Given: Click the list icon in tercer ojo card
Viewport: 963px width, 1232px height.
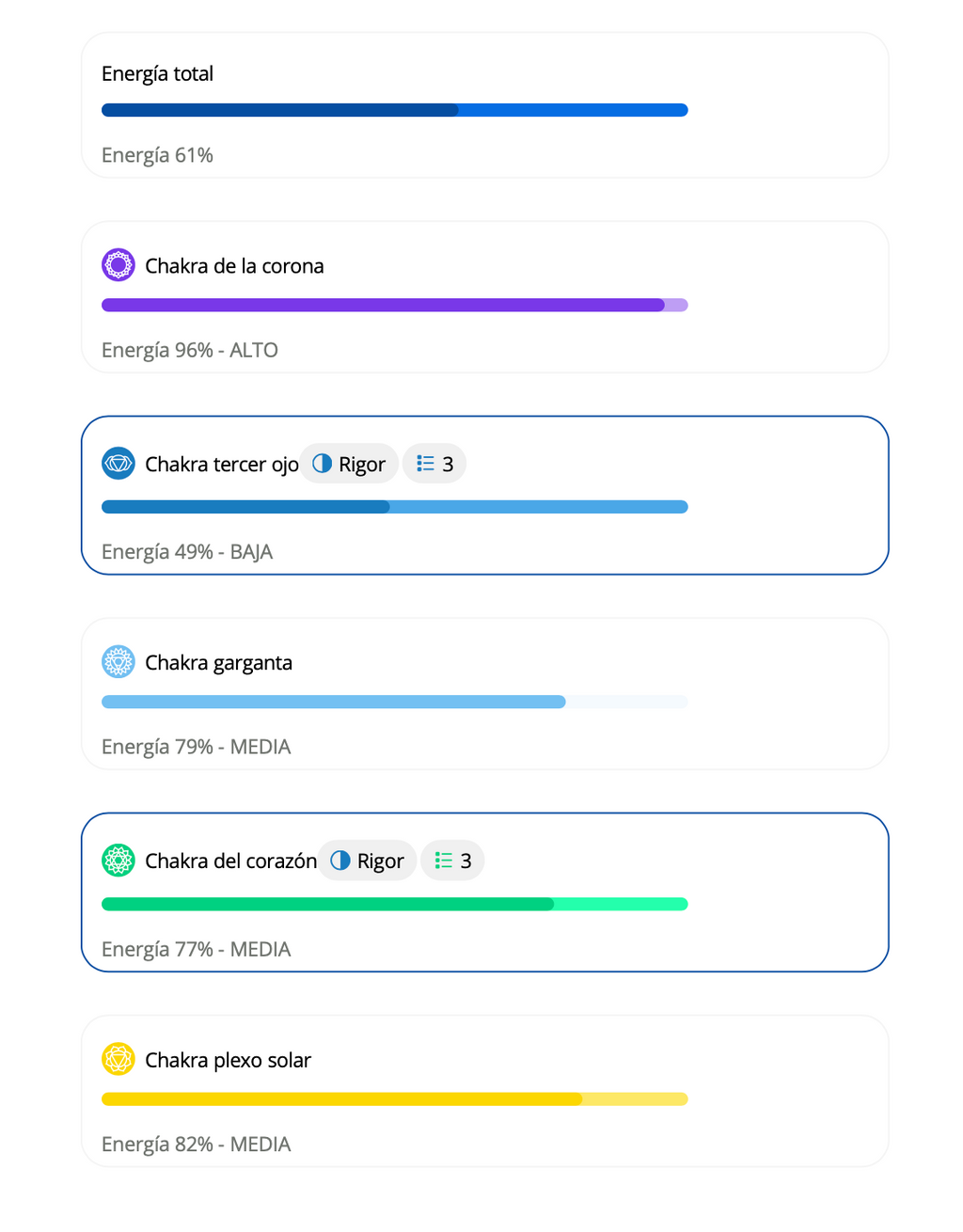Looking at the screenshot, I should (425, 464).
